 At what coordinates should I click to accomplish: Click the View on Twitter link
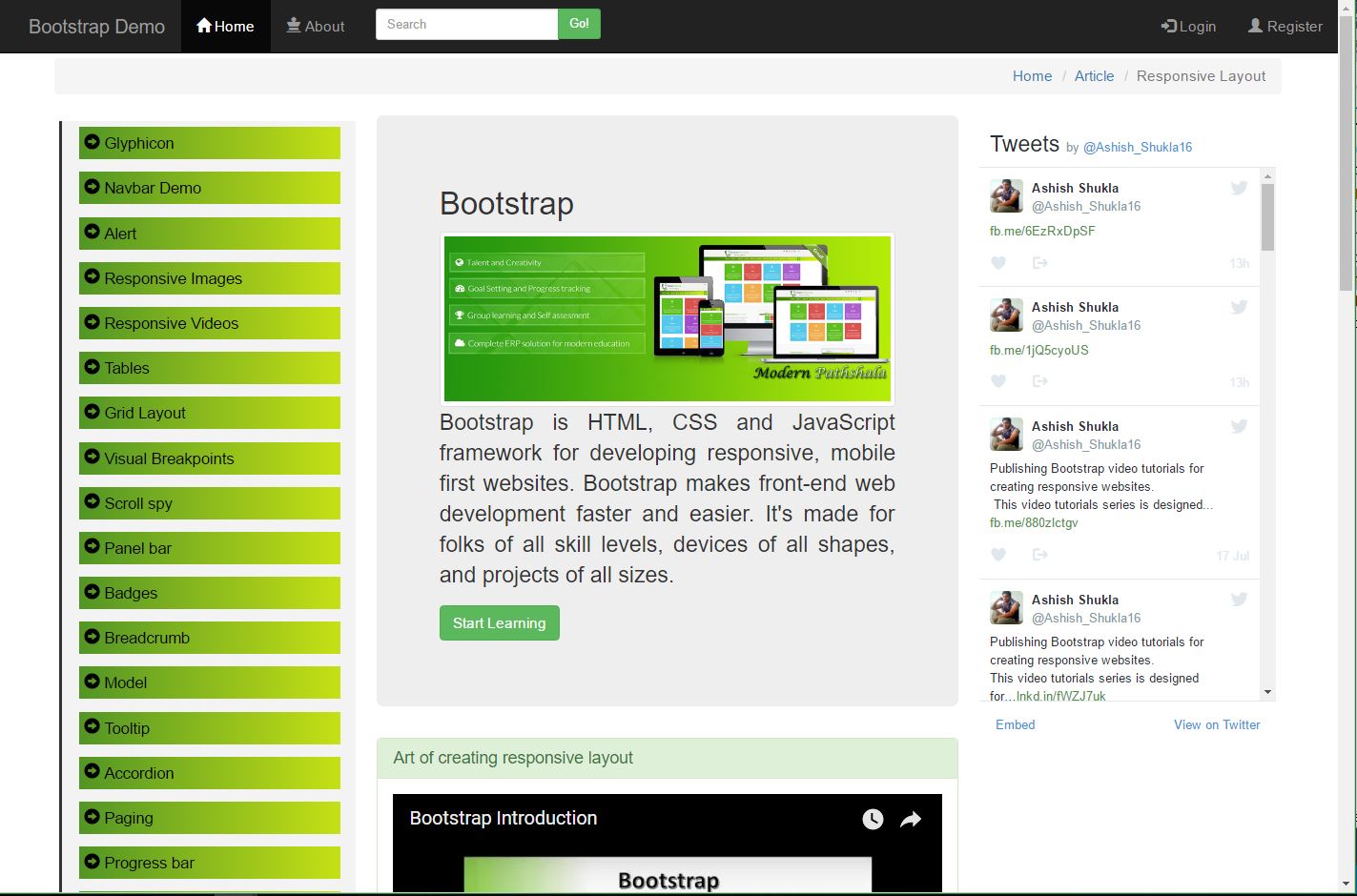(x=1217, y=724)
